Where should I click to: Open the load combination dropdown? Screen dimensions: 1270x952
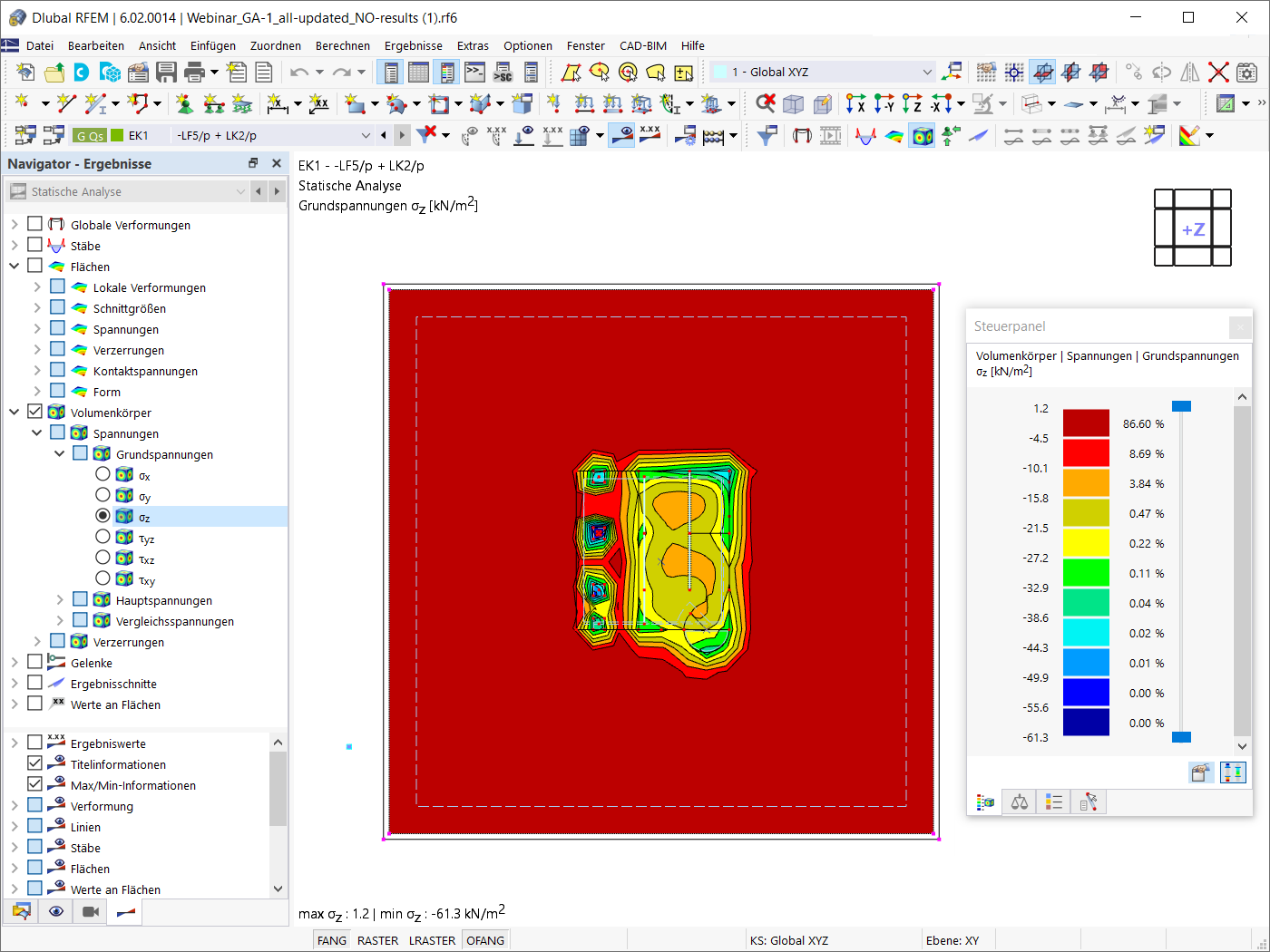[366, 136]
